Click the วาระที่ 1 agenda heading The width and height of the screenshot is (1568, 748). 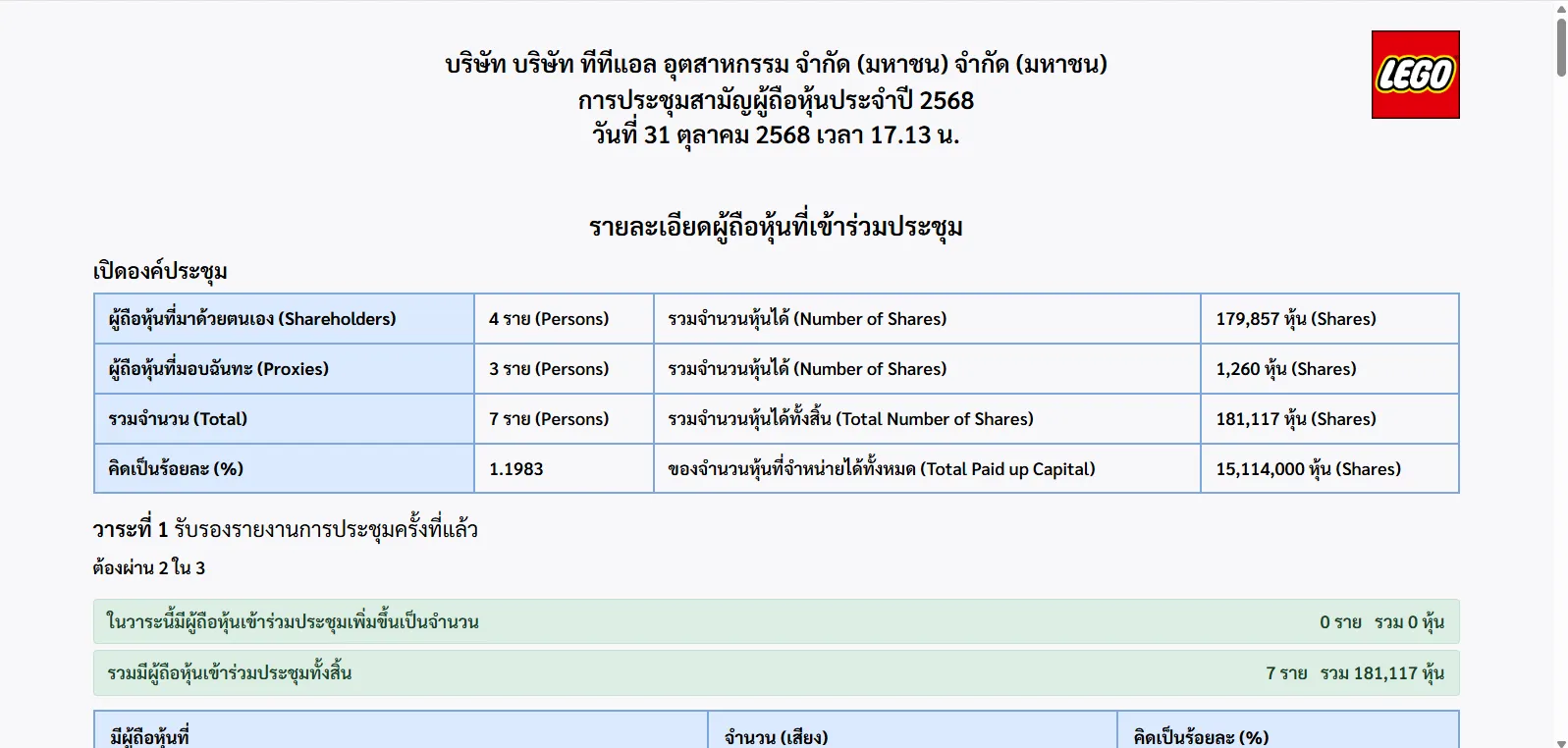(285, 530)
